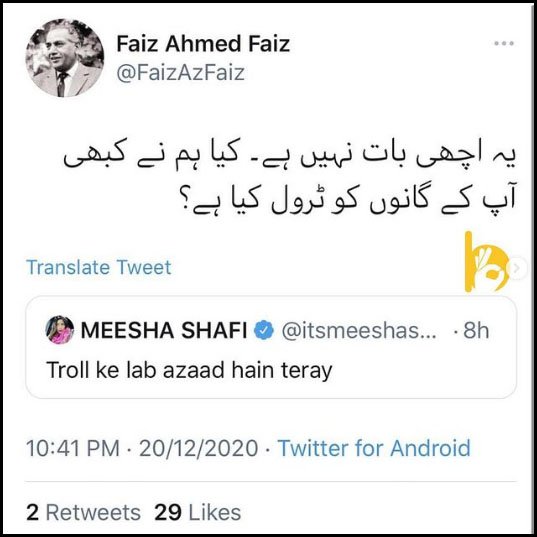This screenshot has height=537, width=537.
Task: Click the 10:41 PM tweet timestamp
Action: tap(73, 448)
